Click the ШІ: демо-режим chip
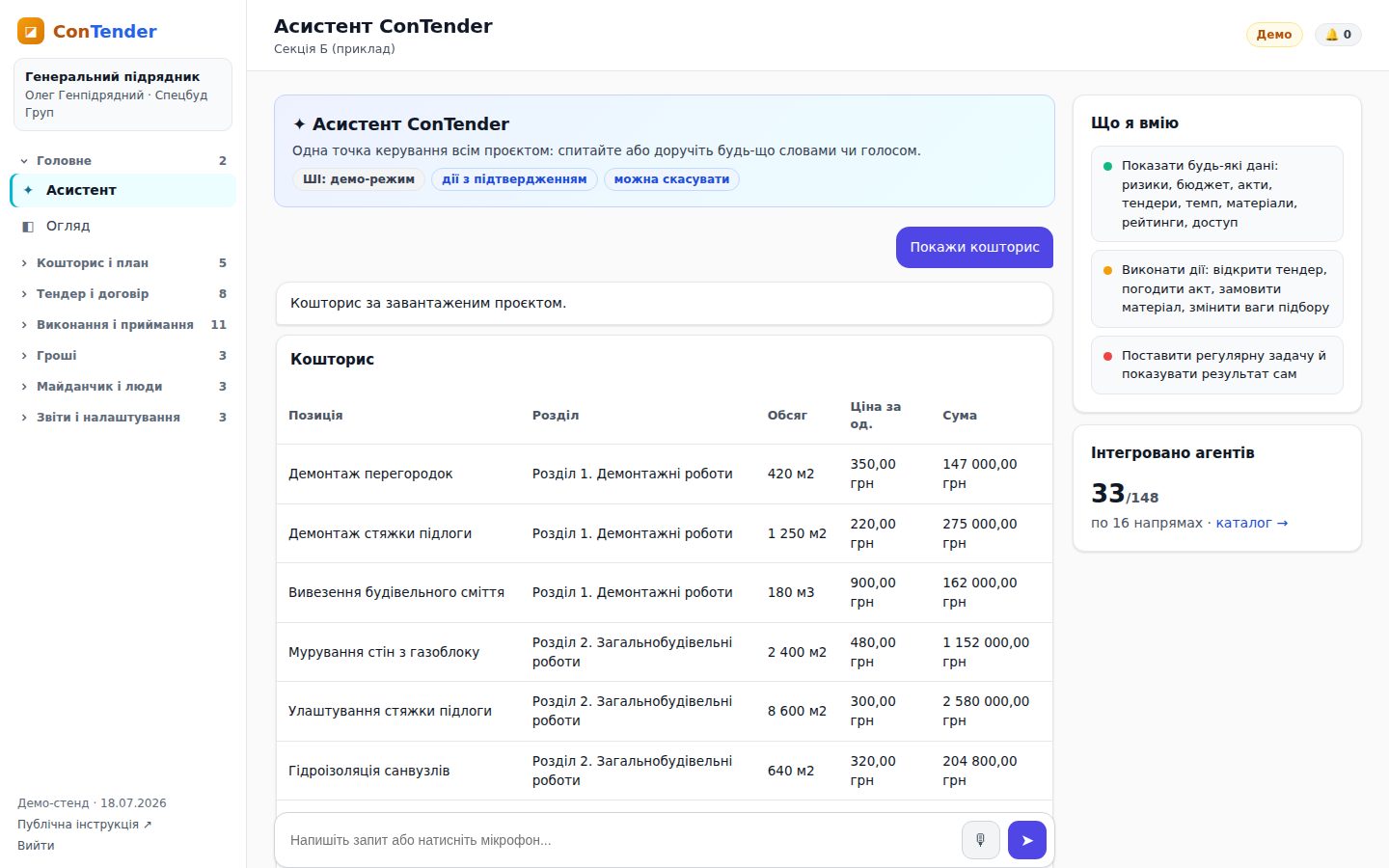This screenshot has width=1389, height=868. coord(359,179)
